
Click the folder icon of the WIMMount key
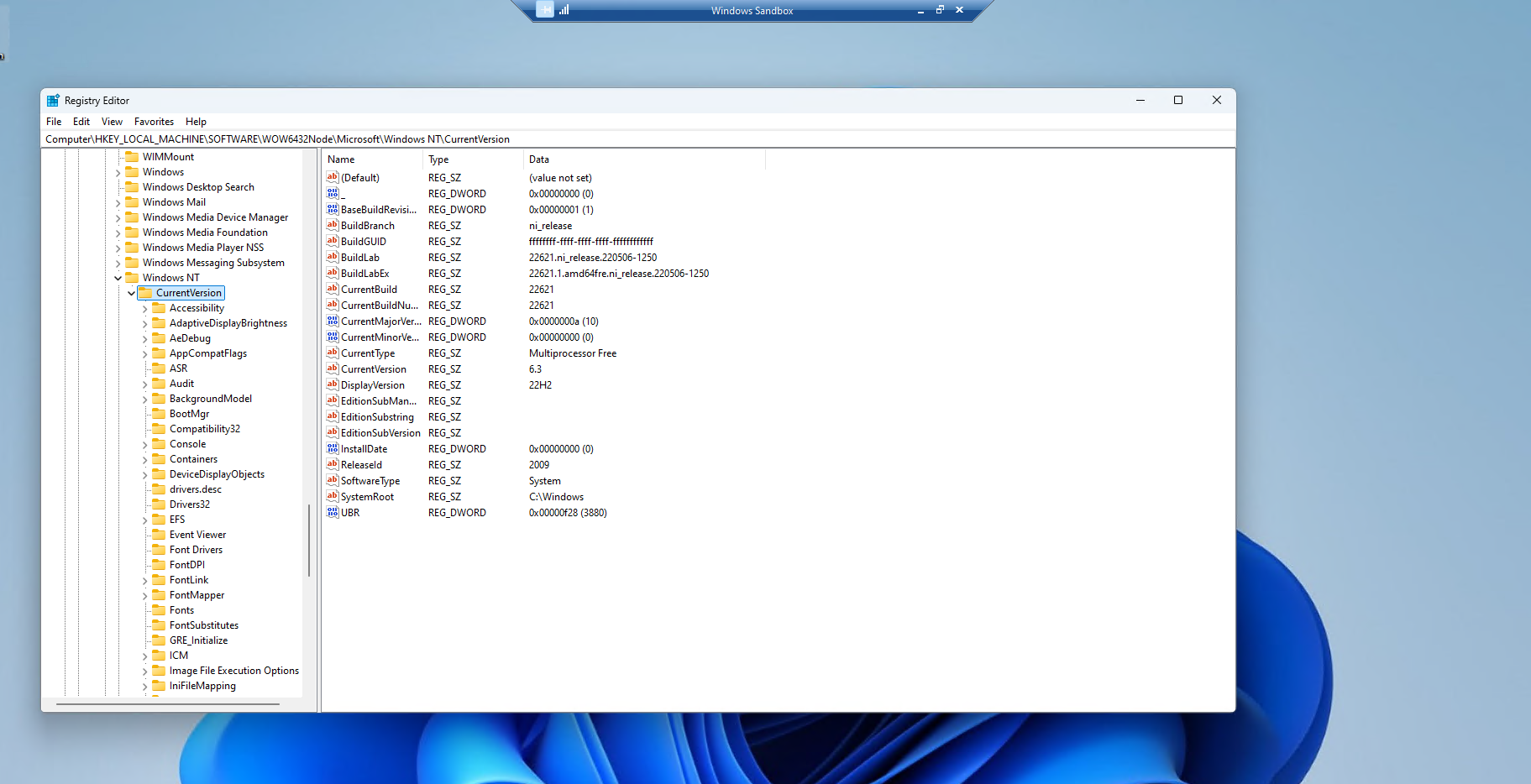[x=132, y=157]
